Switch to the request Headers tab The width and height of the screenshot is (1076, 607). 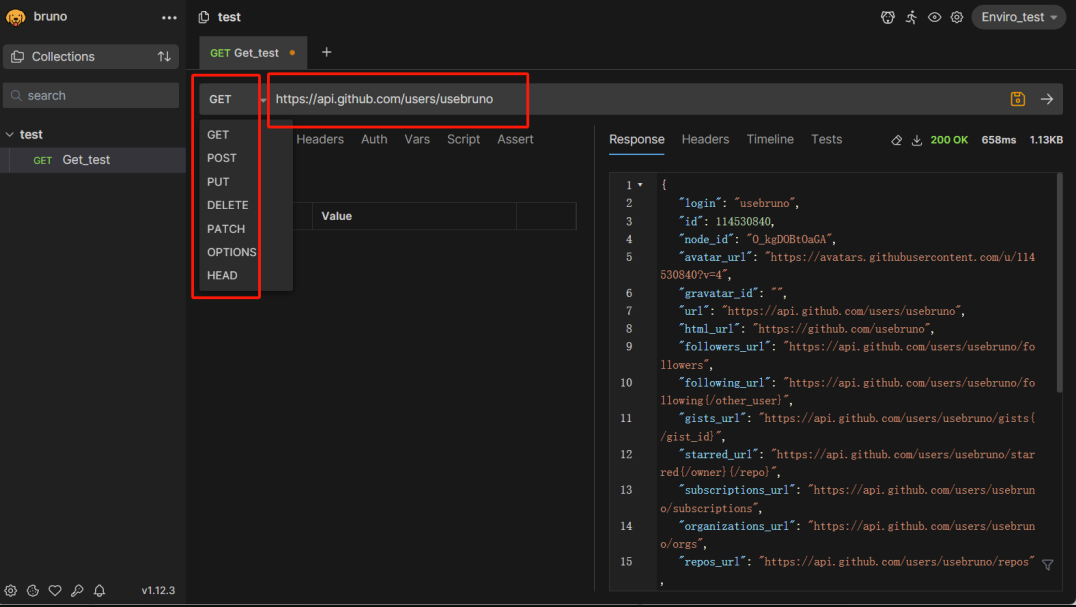(320, 139)
